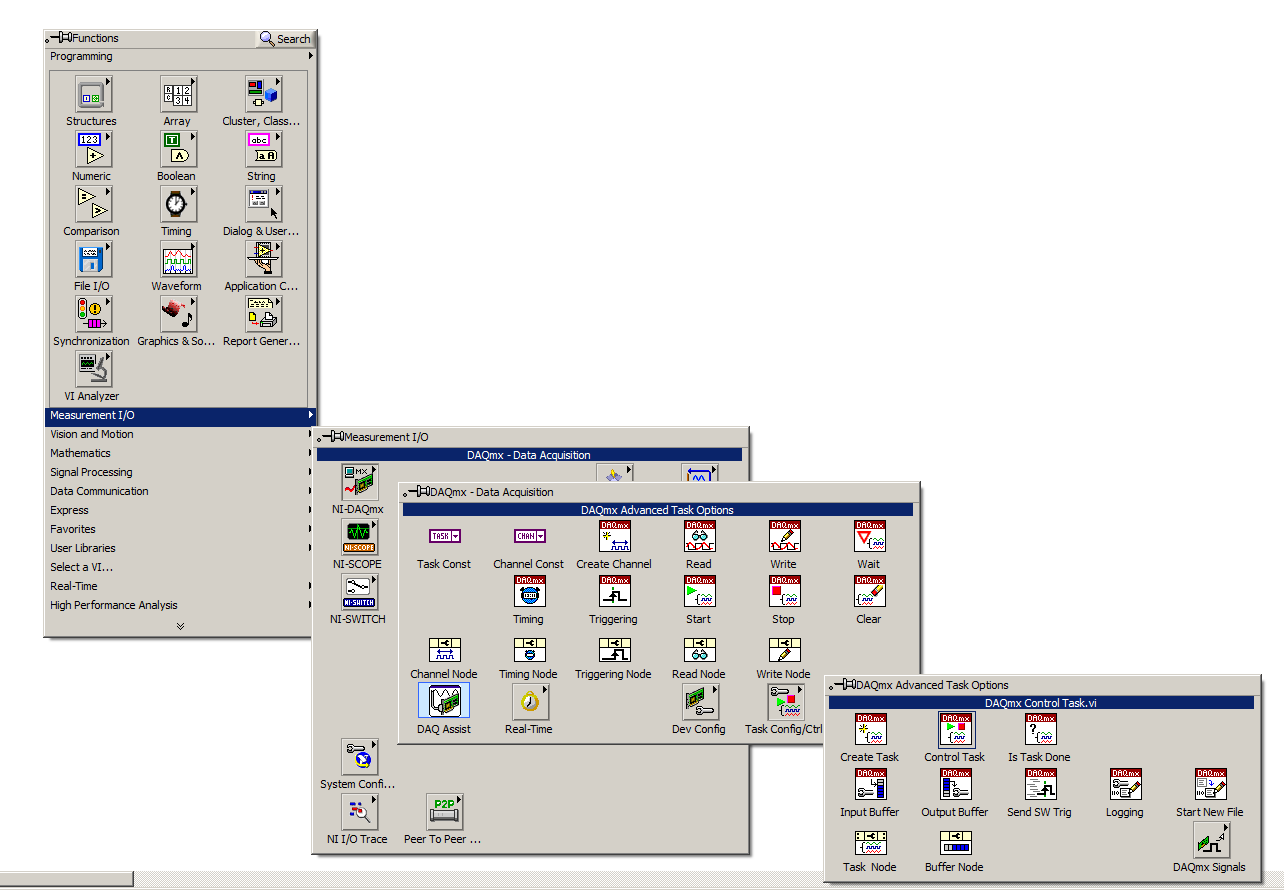This screenshot has height=890, width=1284.
Task: Open the Dialog & User palette icon
Action: coord(263,204)
